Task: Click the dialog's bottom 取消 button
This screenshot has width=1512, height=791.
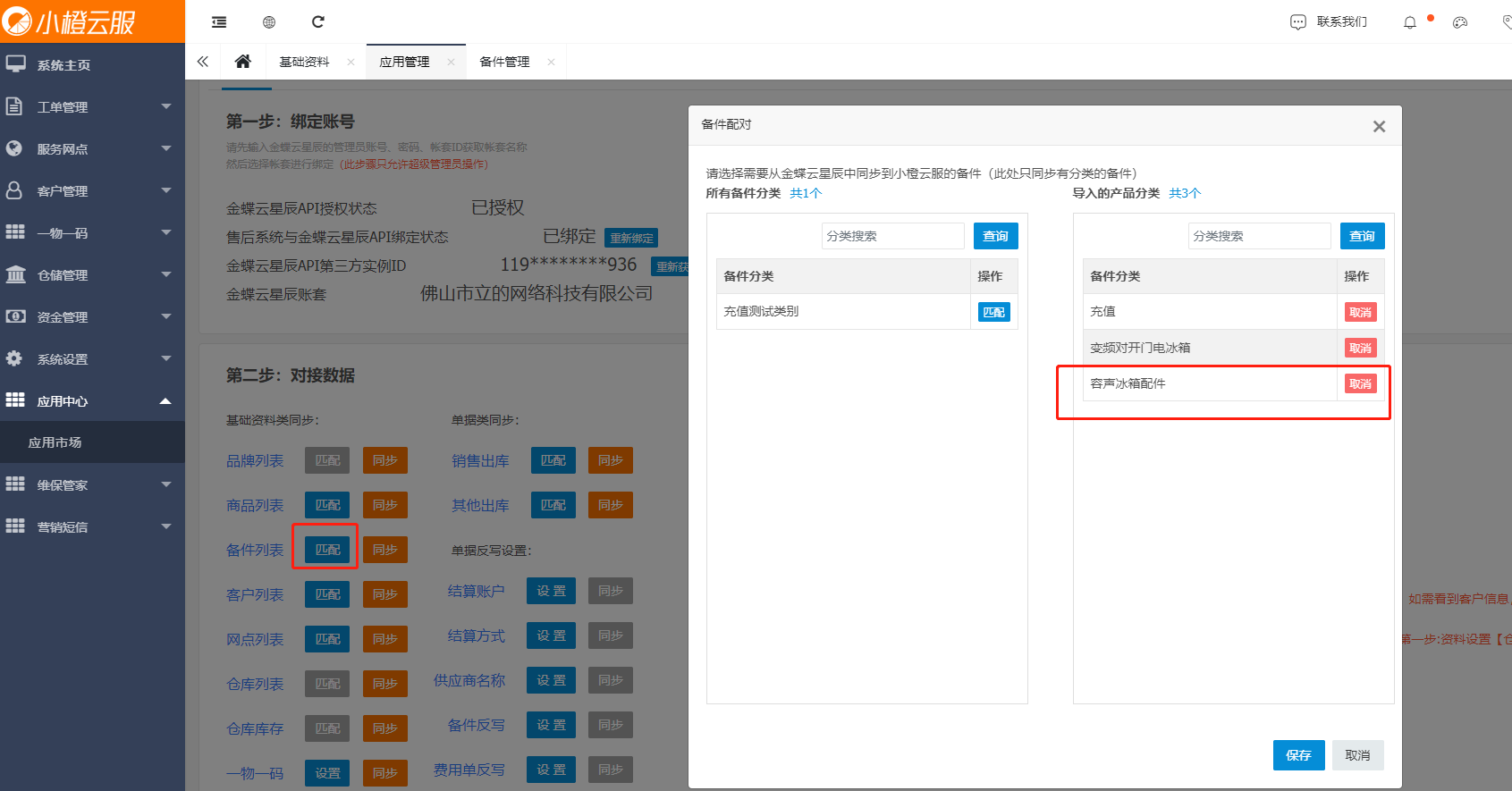Action: tap(1357, 755)
